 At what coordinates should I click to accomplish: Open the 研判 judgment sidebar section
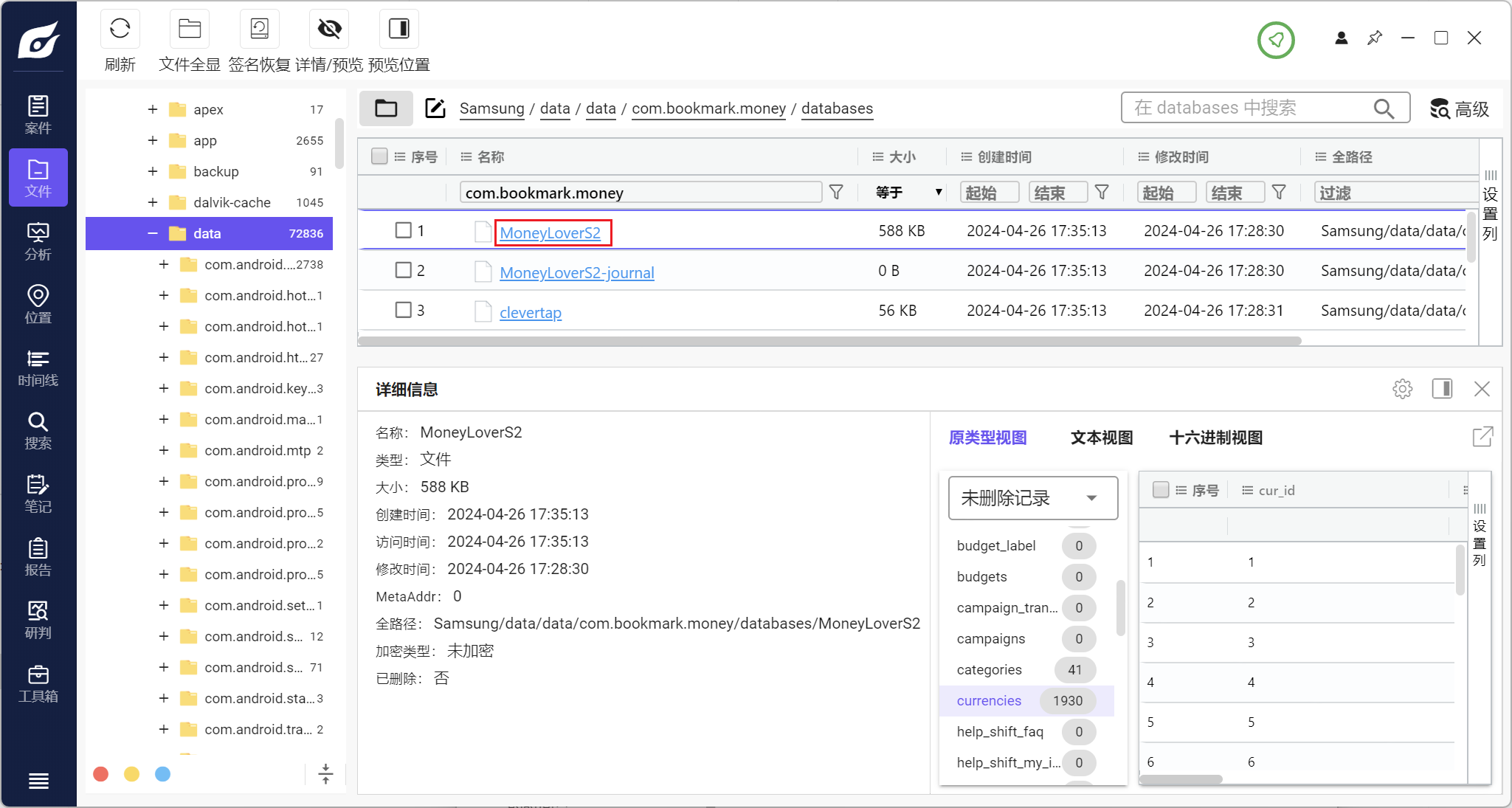38,620
